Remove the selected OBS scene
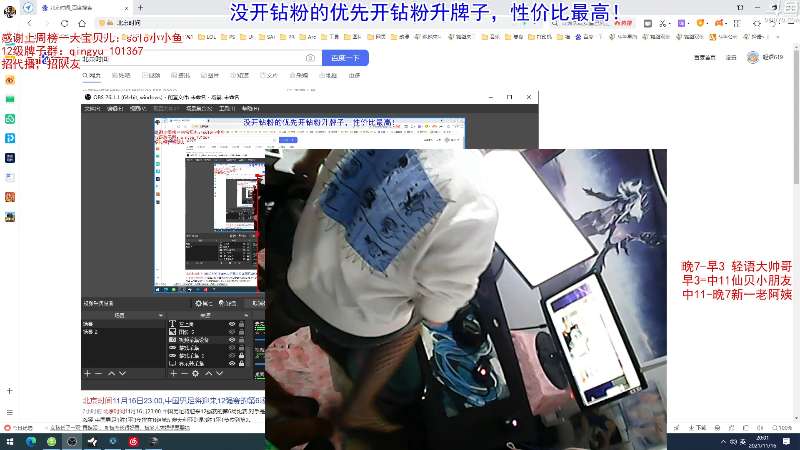The height and width of the screenshot is (450, 800). tap(98, 373)
